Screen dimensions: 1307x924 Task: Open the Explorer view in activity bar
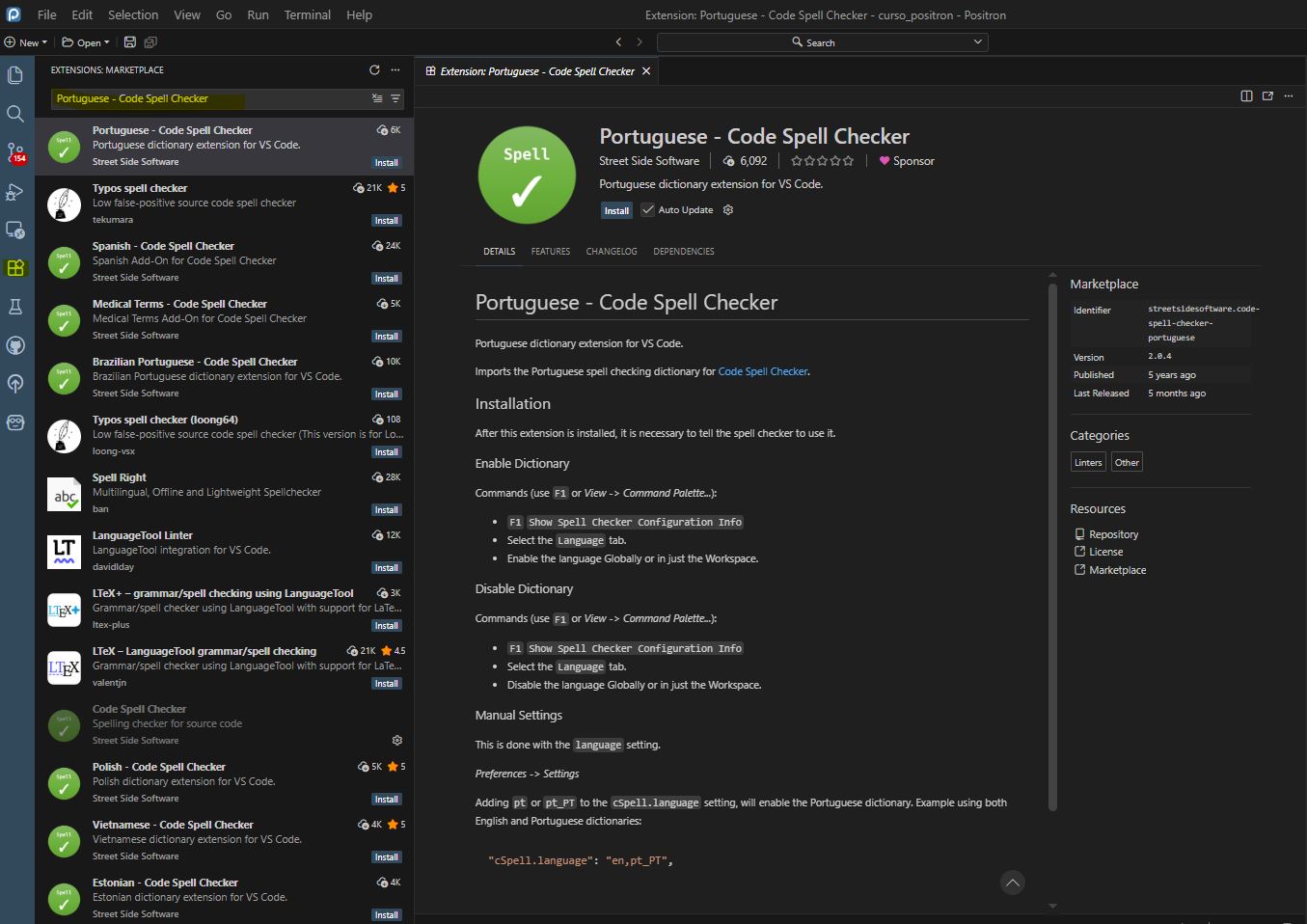pos(15,75)
